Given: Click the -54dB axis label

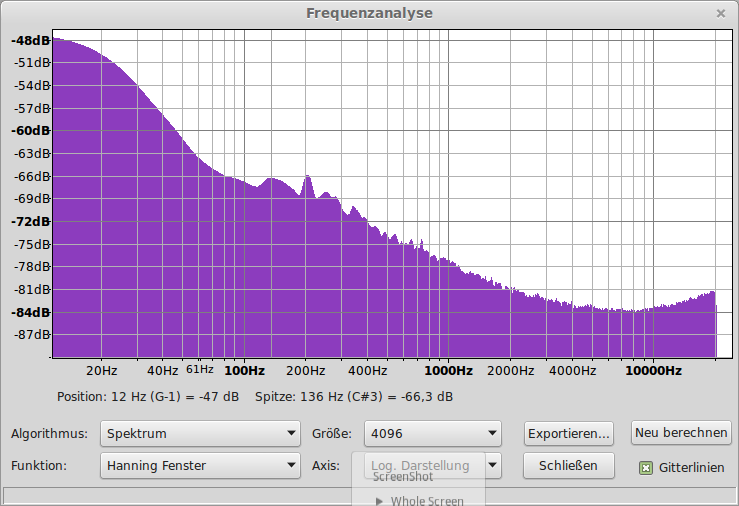Looking at the screenshot, I should pyautogui.click(x=32, y=86).
